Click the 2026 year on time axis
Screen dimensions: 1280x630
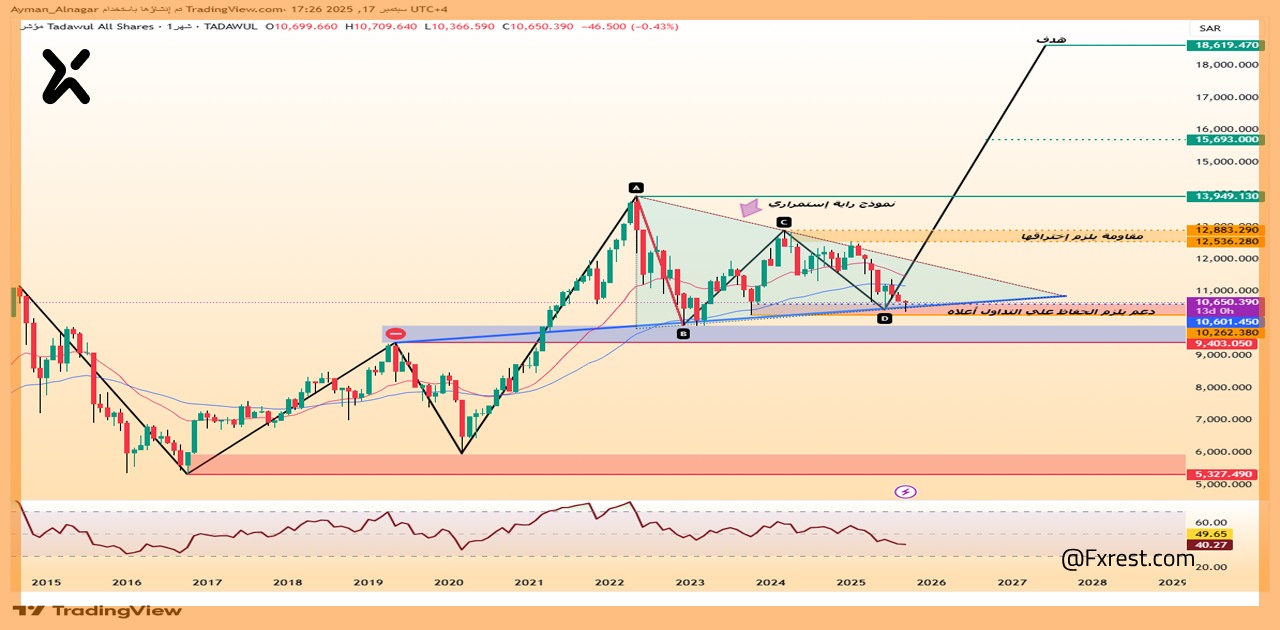930,582
